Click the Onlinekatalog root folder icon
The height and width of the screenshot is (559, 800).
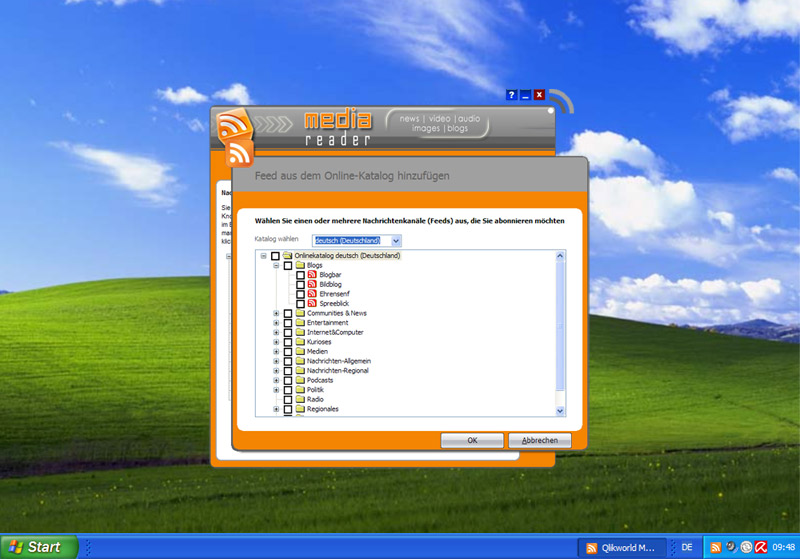pos(287,256)
